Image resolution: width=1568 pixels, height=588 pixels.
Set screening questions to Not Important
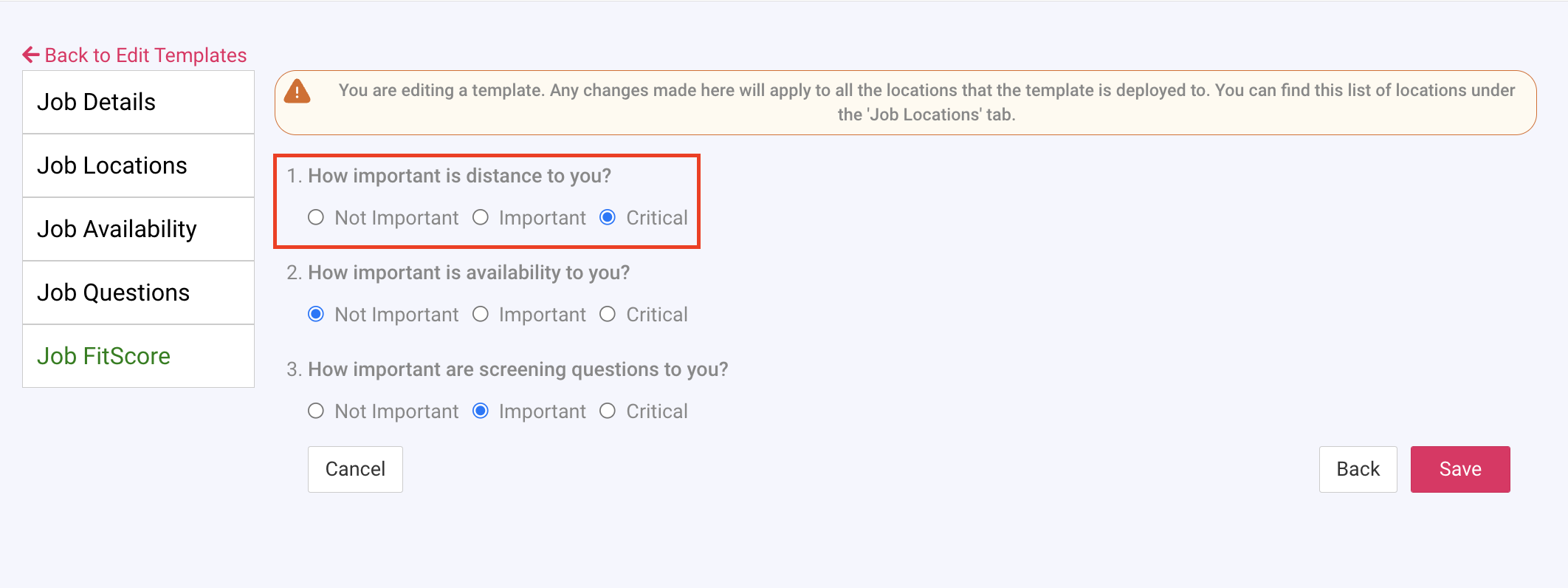316,411
